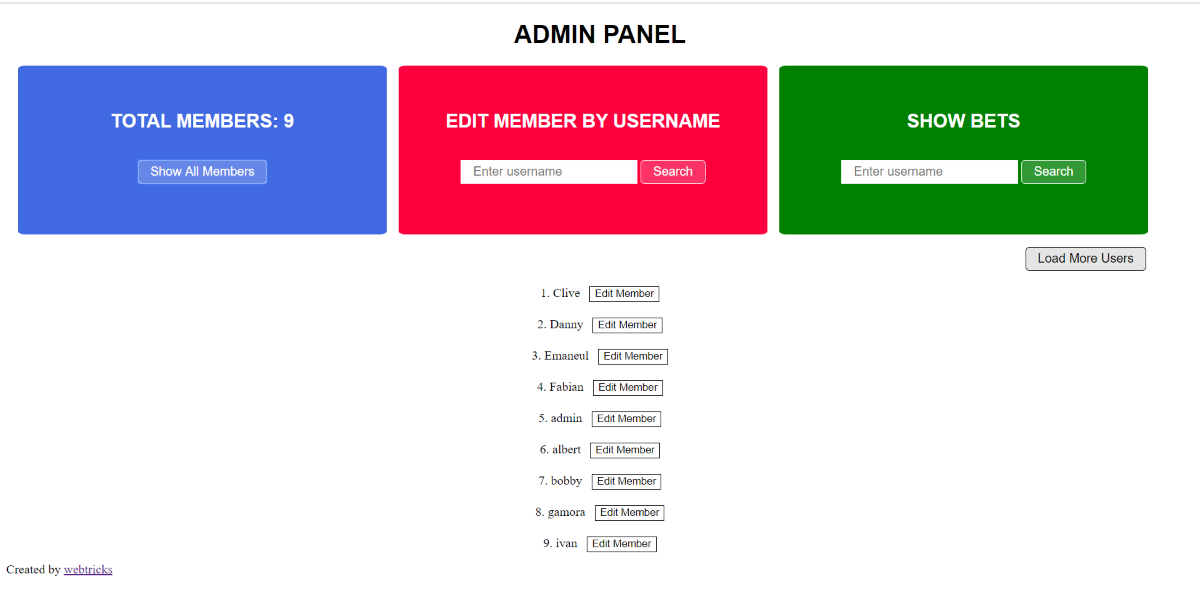Image resolution: width=1200 pixels, height=591 pixels.
Task: Click Edit Member beside Emaneul
Action: point(633,356)
